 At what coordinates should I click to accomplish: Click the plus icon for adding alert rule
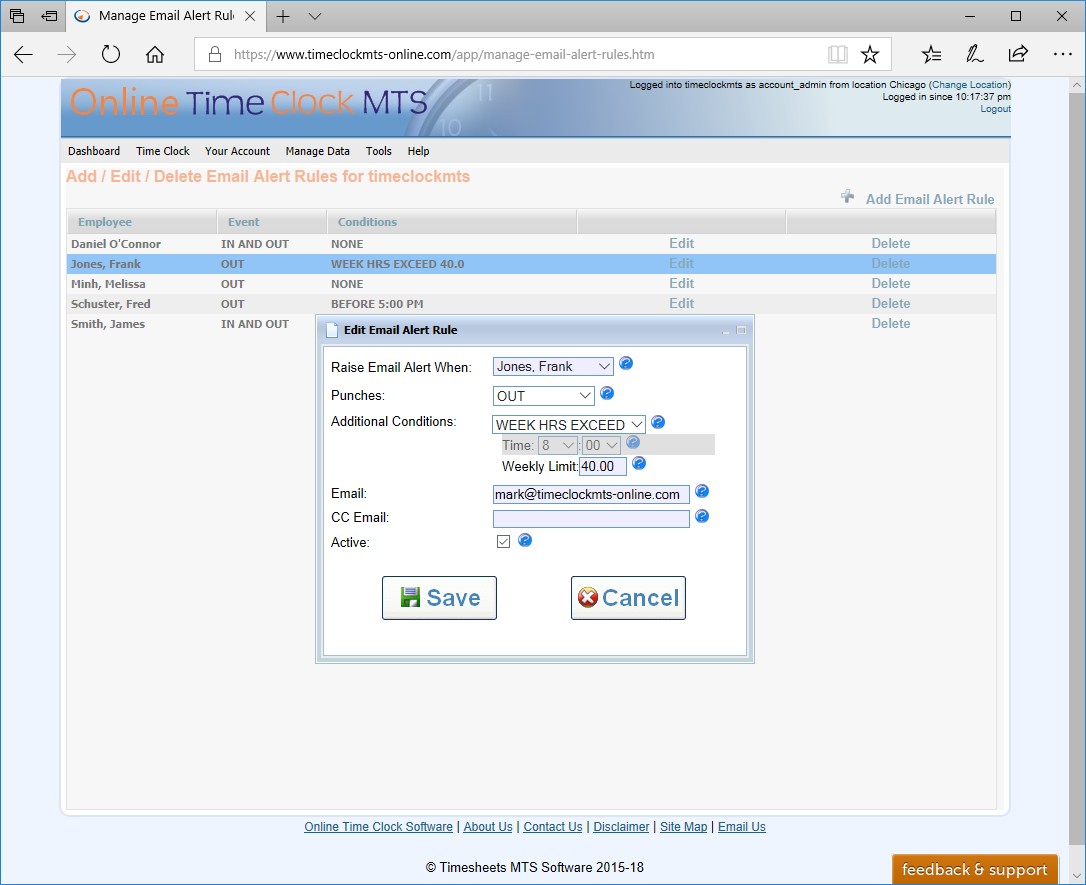click(847, 196)
